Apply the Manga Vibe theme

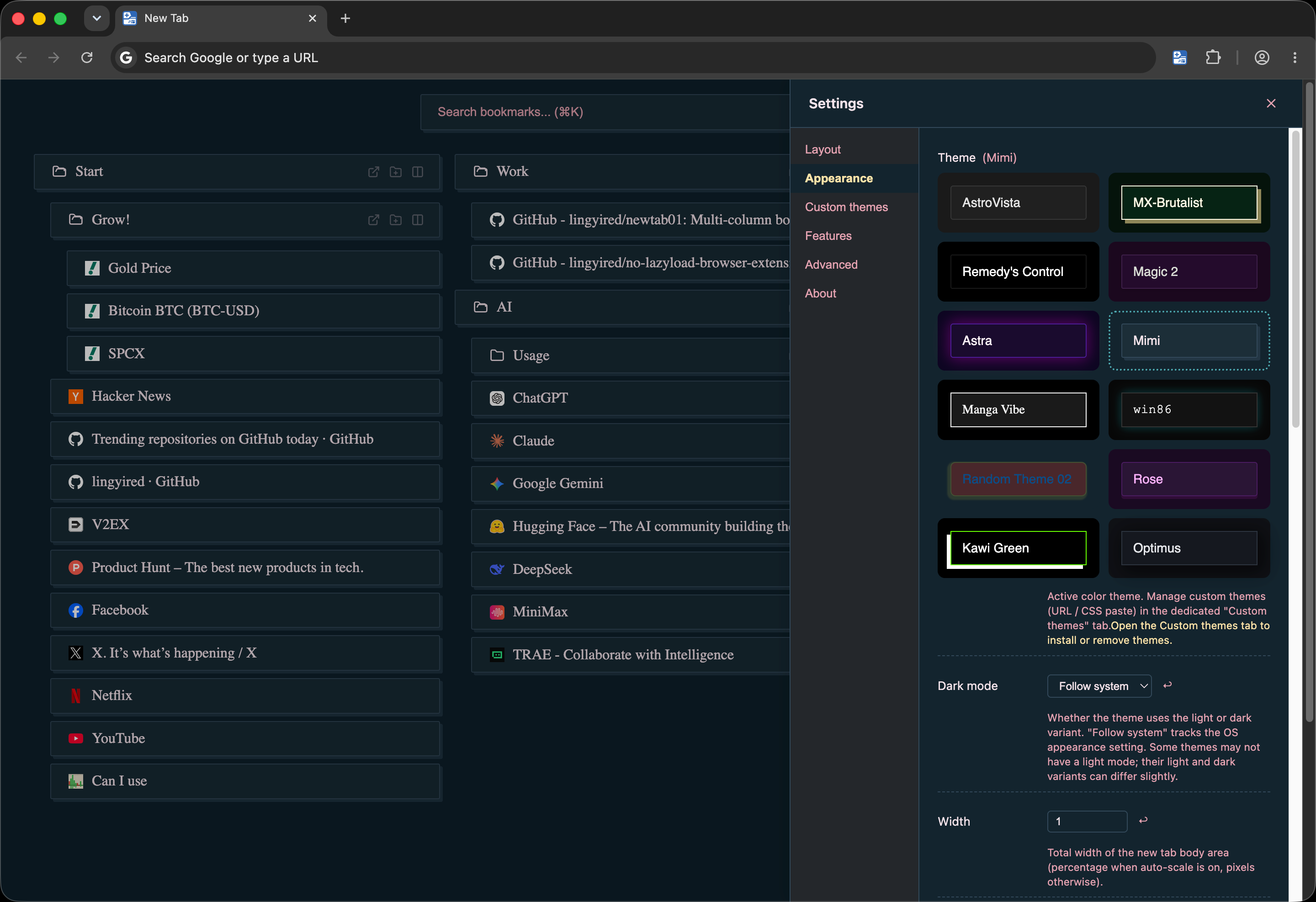click(x=1018, y=410)
